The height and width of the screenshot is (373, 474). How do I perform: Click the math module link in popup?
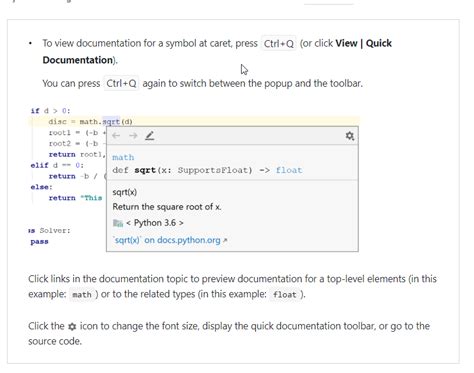(123, 157)
